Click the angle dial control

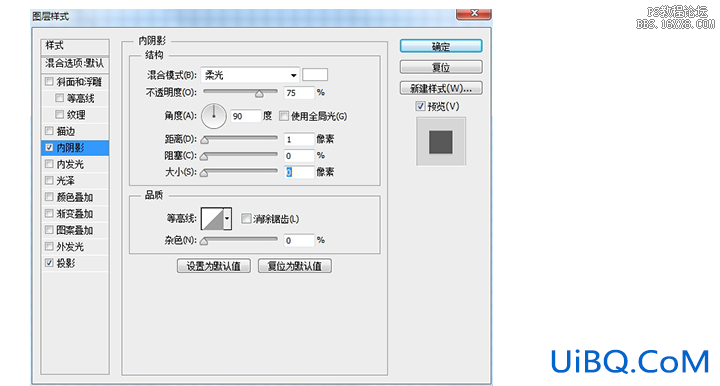(x=214, y=116)
